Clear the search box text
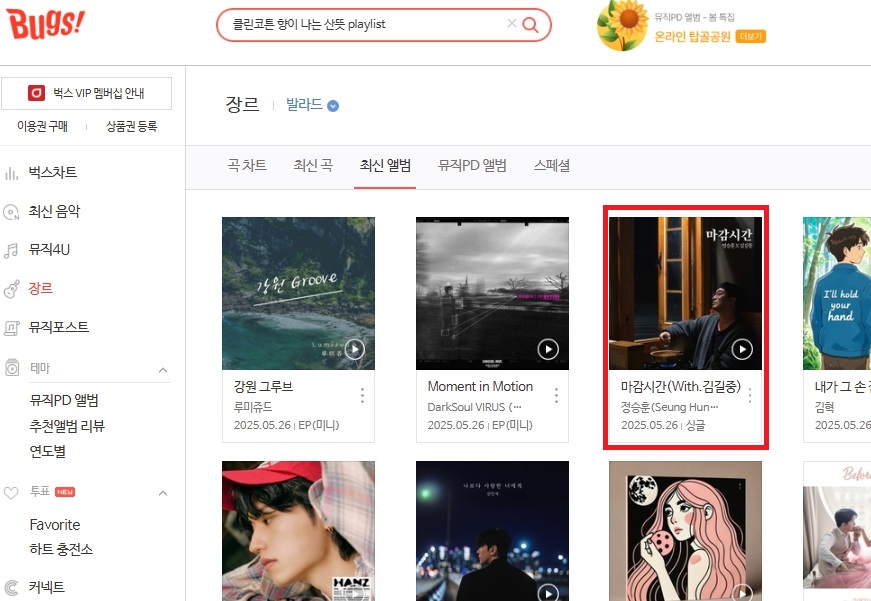The width and height of the screenshot is (871, 601). 512,23
